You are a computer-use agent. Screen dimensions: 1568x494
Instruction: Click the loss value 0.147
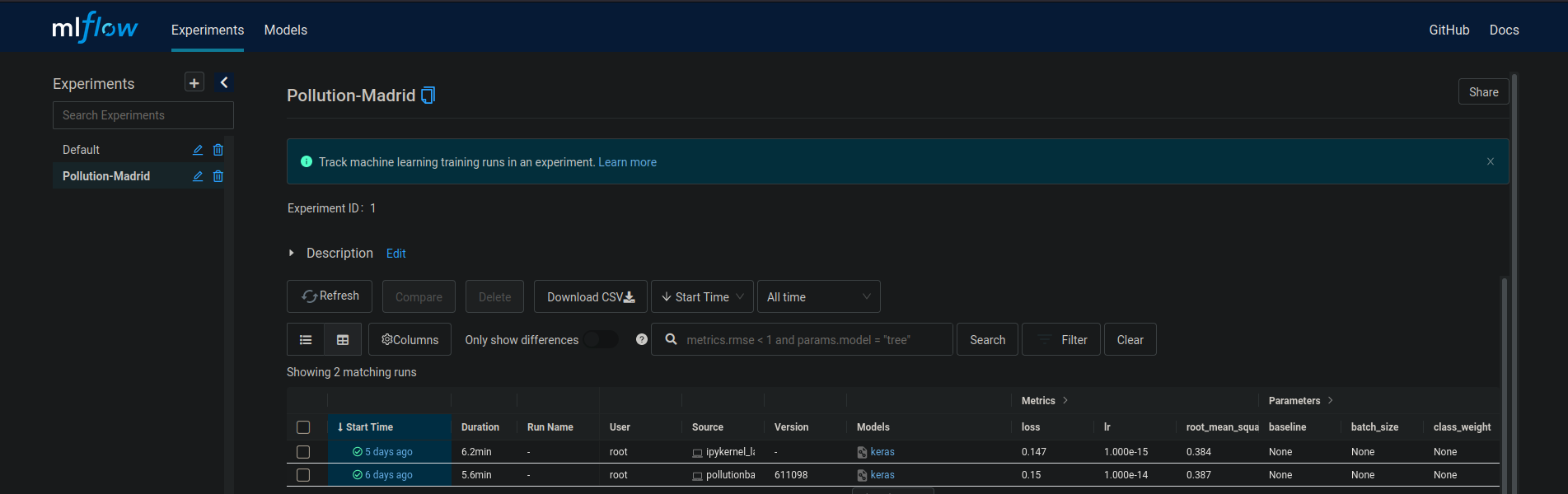point(1034,452)
